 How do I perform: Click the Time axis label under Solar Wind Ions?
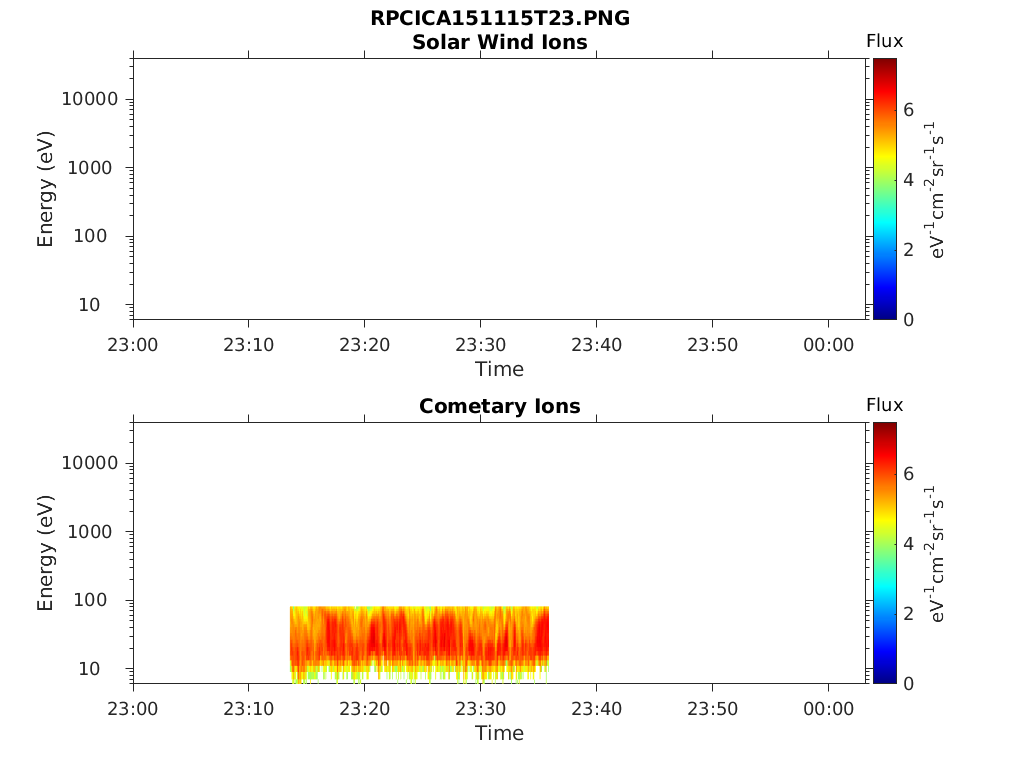click(500, 369)
